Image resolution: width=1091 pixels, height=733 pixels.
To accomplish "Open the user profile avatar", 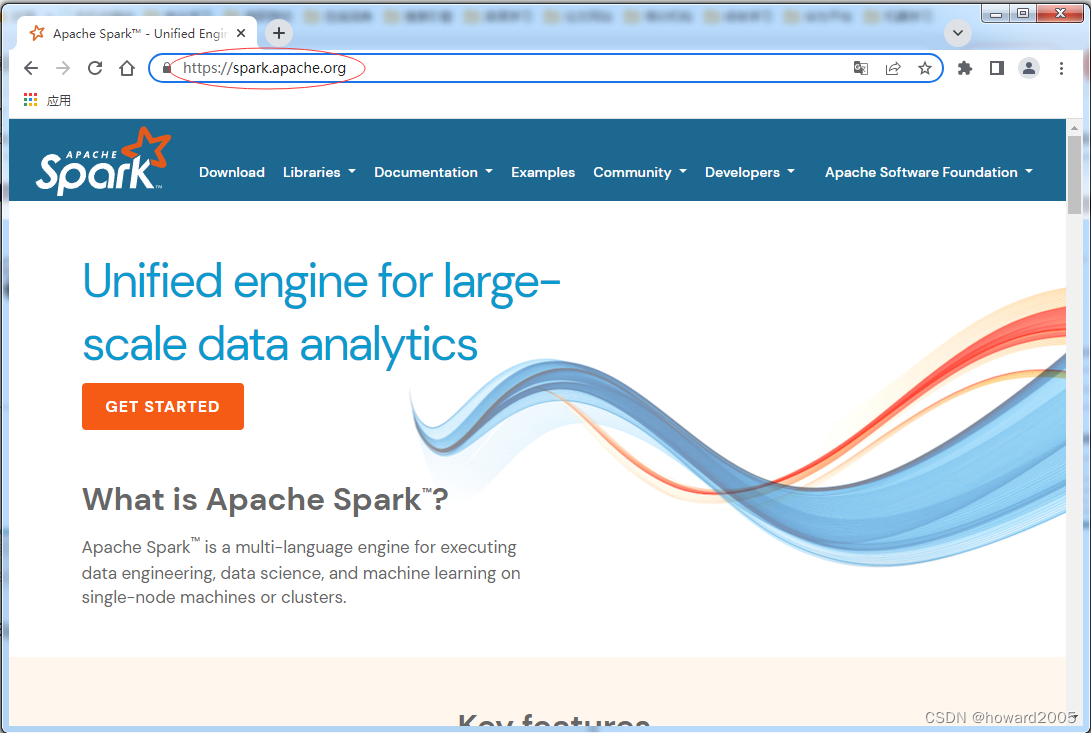I will (x=1028, y=68).
